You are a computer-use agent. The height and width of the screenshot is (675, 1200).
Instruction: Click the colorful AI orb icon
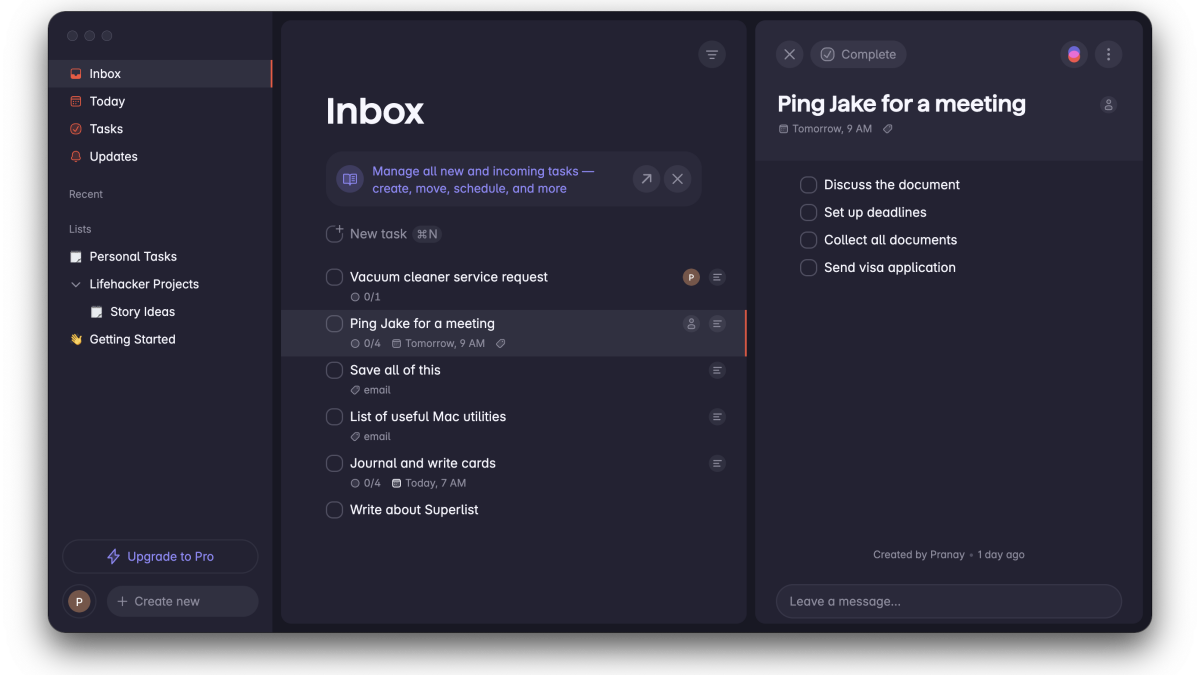coord(1074,54)
